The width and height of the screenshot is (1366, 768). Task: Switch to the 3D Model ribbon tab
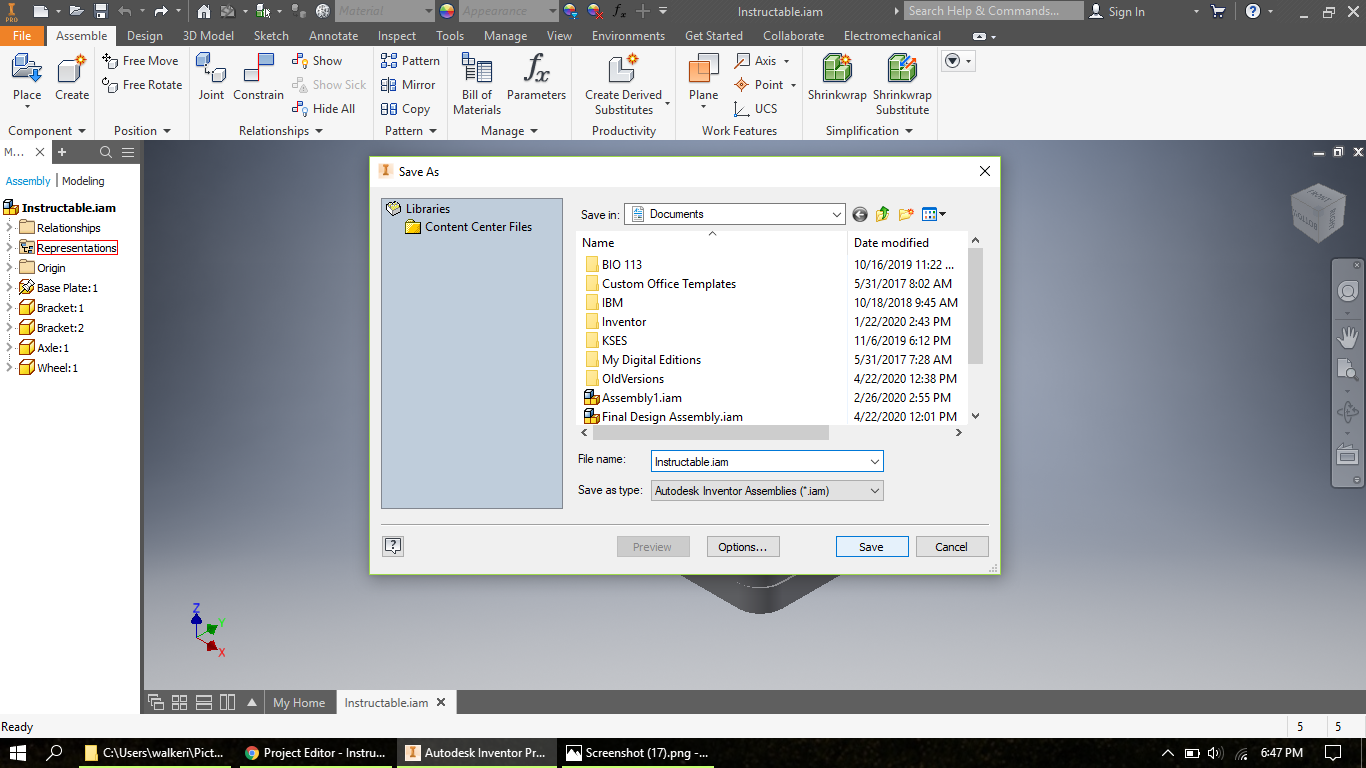point(206,35)
